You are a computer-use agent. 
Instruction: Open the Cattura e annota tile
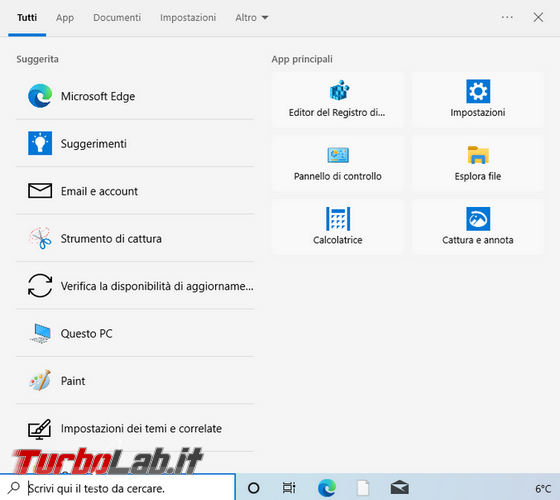pyautogui.click(x=478, y=227)
